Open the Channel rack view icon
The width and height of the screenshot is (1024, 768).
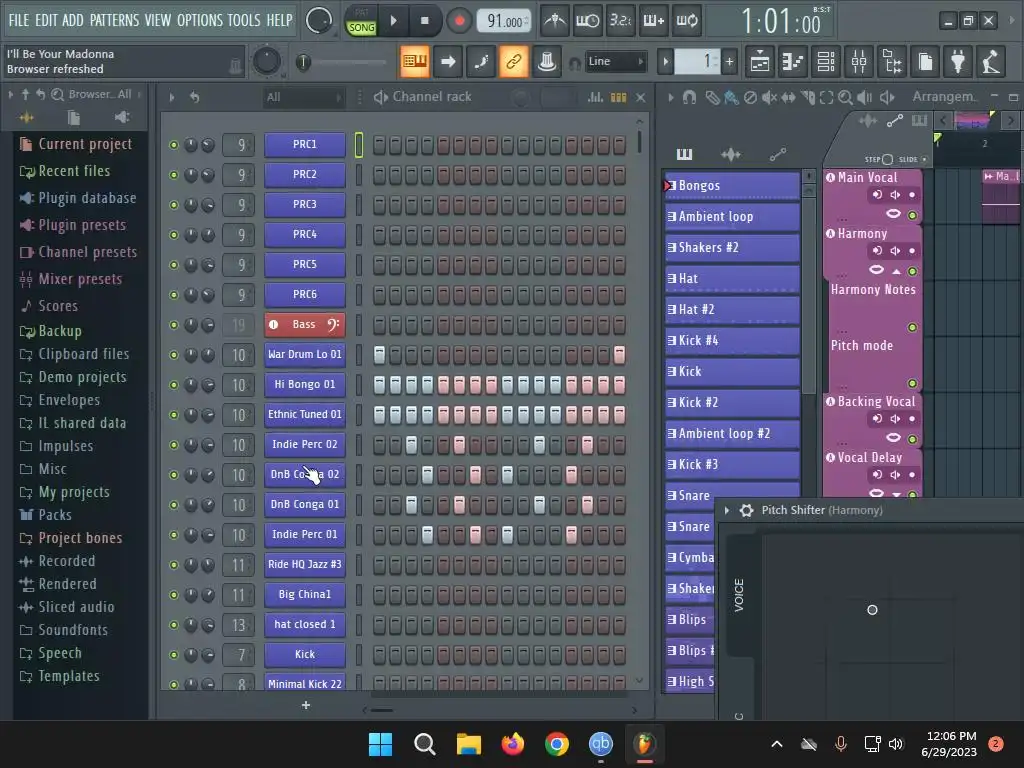tap(826, 62)
